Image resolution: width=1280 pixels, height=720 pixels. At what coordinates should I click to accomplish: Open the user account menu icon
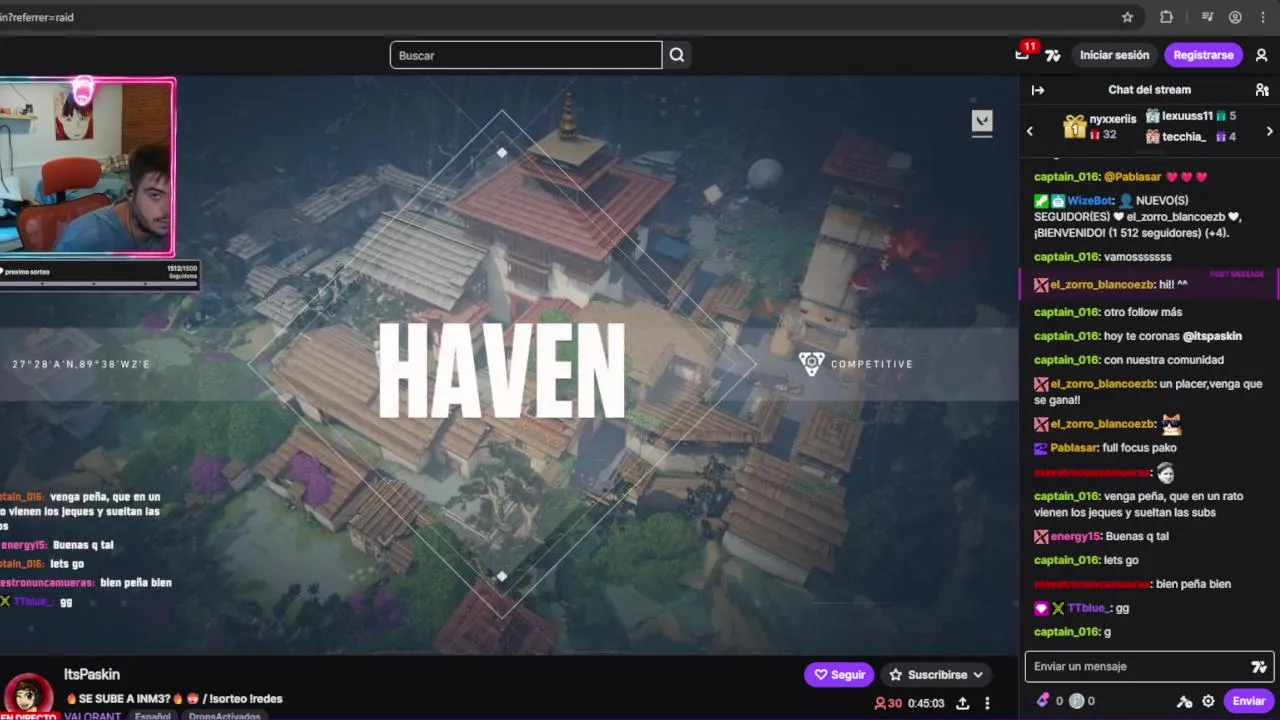tap(1262, 55)
